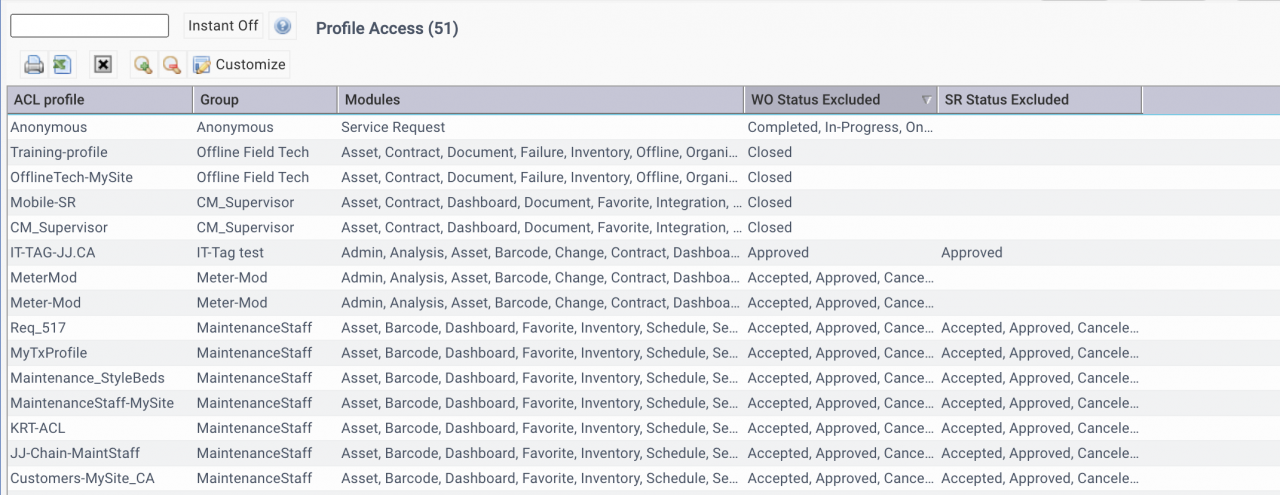1280x495 pixels.
Task: Focus the search text box
Action: (x=89, y=26)
